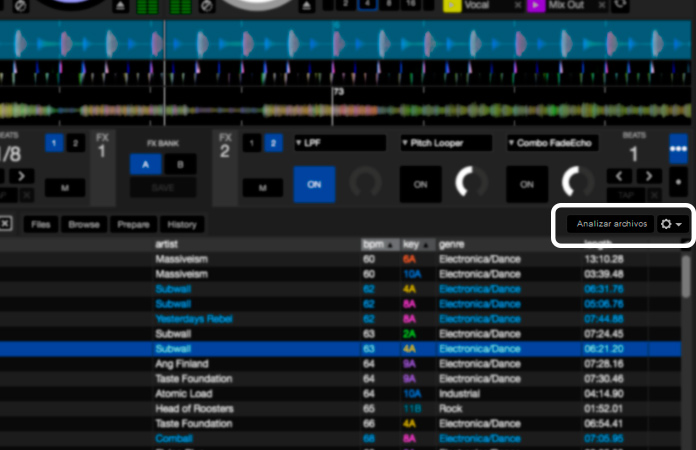Switch FX 2 to multi FX mode
Image resolution: width=696 pixels, height=450 pixels.
coord(679,149)
